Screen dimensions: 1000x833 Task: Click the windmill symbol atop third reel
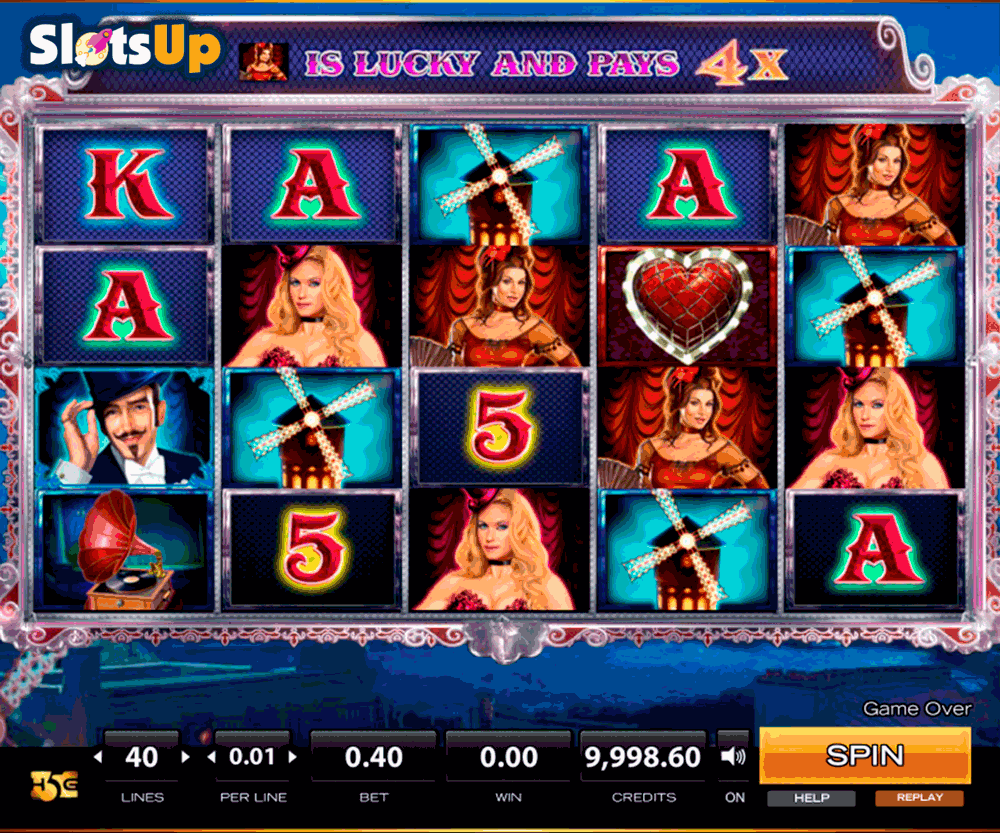[x=499, y=185]
